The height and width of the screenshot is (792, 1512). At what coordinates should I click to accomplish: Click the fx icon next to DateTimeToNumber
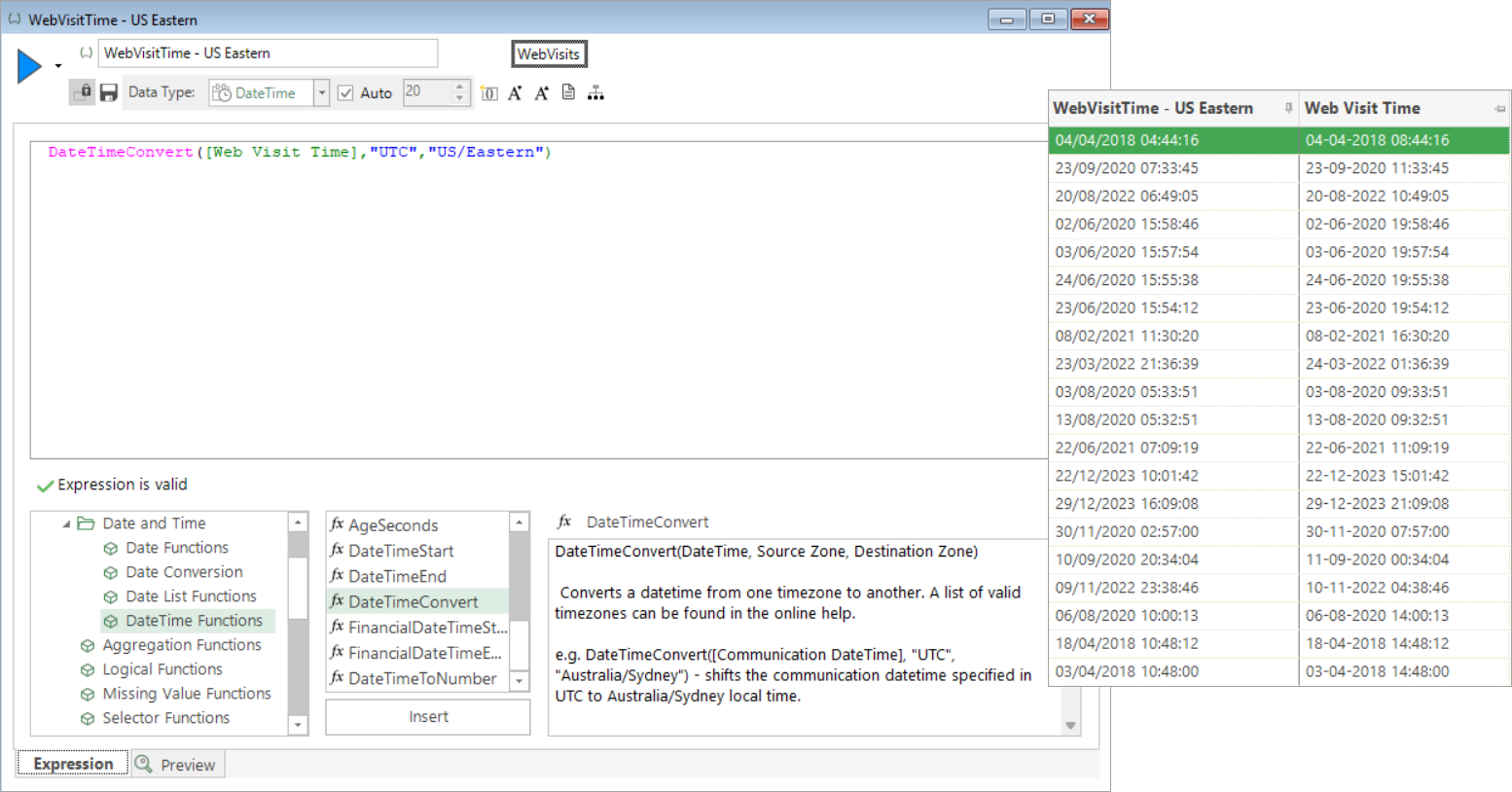point(337,677)
